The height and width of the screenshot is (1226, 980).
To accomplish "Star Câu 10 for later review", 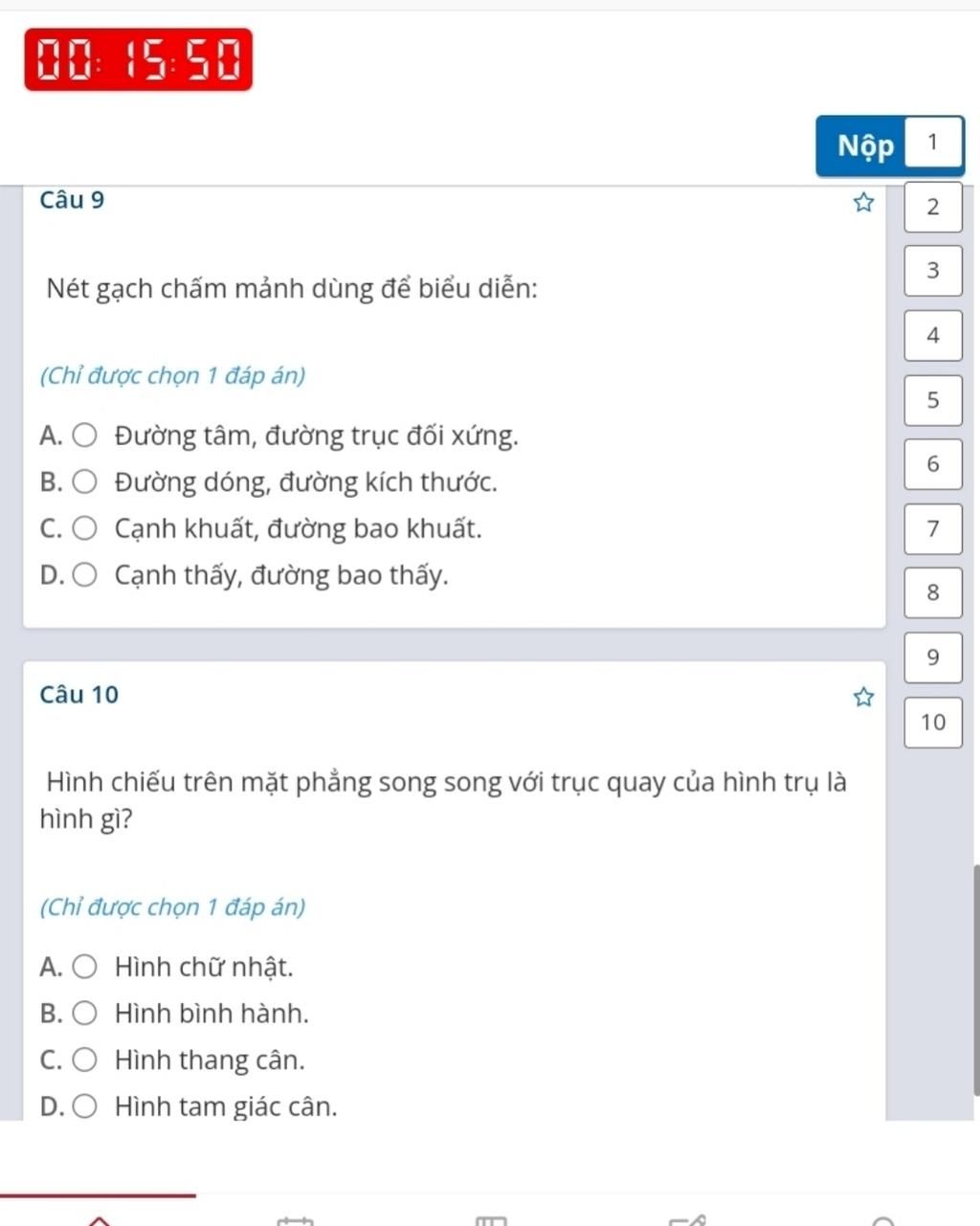I will (863, 698).
